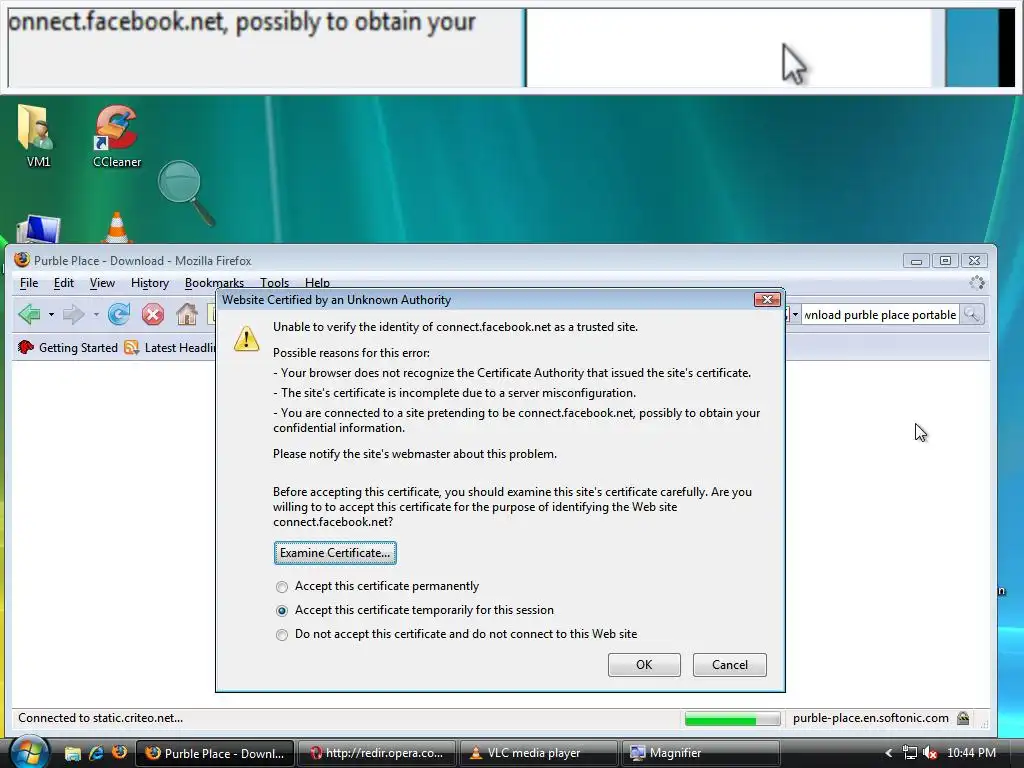Viewport: 1024px width, 768px height.
Task: Click Cancel in the certificate dialog
Action: 729,665
